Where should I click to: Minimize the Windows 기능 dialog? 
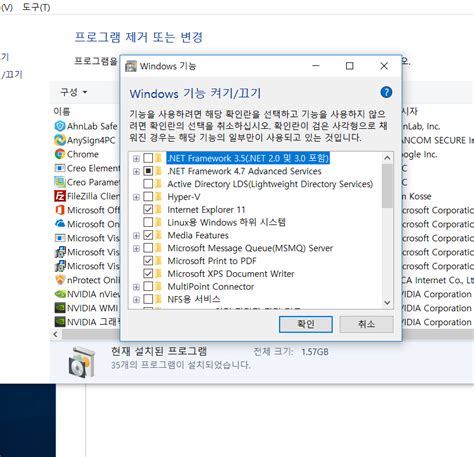pyautogui.click(x=316, y=66)
